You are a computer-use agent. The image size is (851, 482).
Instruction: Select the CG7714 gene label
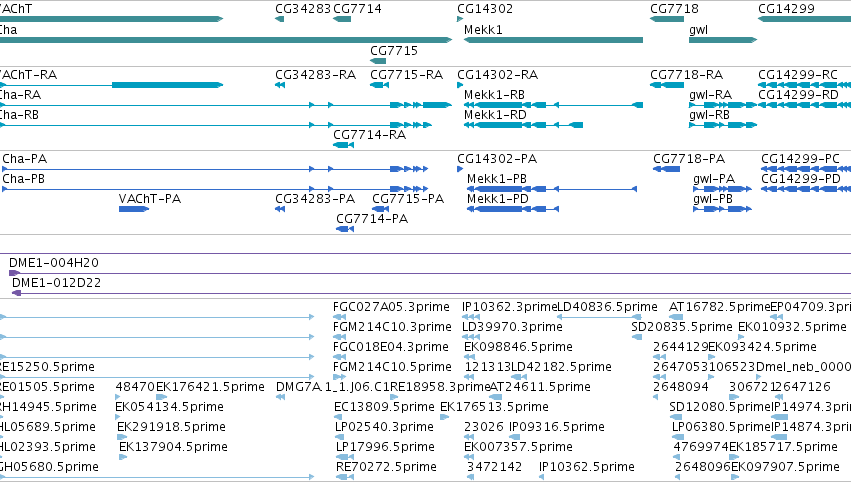click(x=357, y=9)
